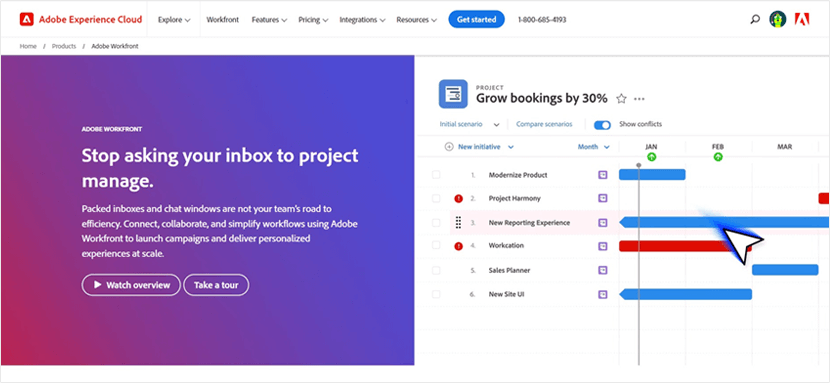
Task: Check the box for New Site UI
Action: coord(436,294)
